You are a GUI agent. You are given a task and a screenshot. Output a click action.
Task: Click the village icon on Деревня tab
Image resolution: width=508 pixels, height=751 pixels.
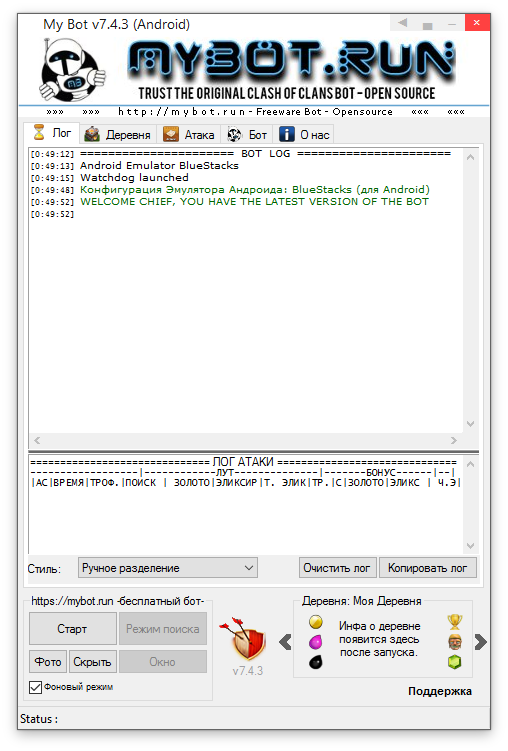click(92, 135)
